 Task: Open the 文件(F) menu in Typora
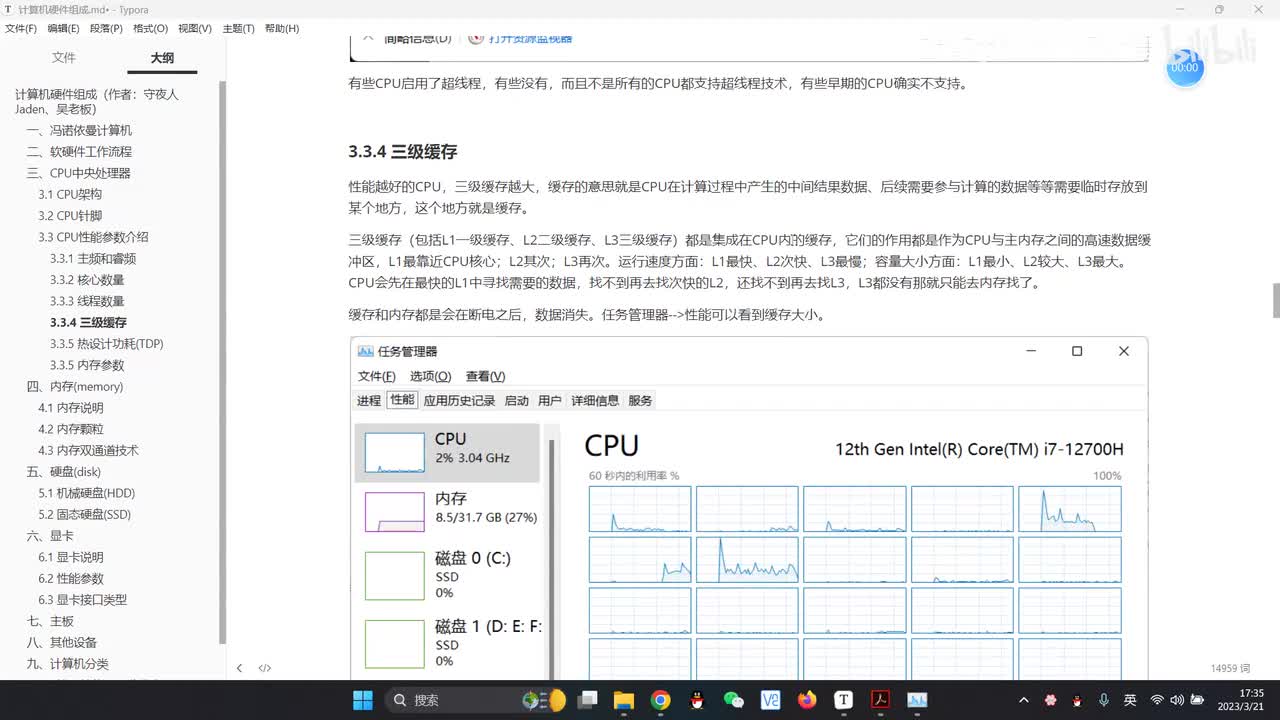[21, 29]
